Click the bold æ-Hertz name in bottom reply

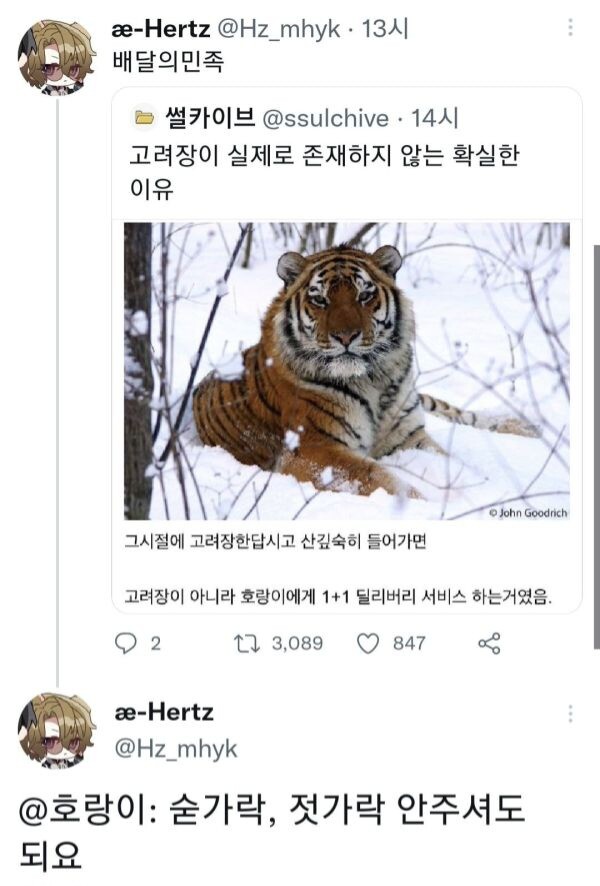165,713
